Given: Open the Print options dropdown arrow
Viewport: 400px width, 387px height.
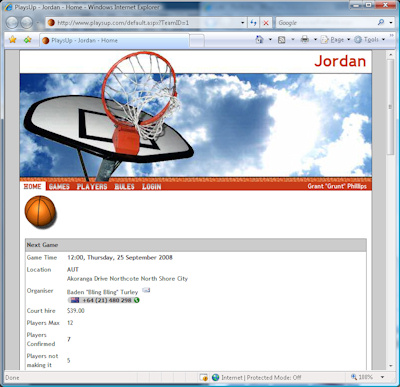Looking at the screenshot, I should tap(315, 40).
